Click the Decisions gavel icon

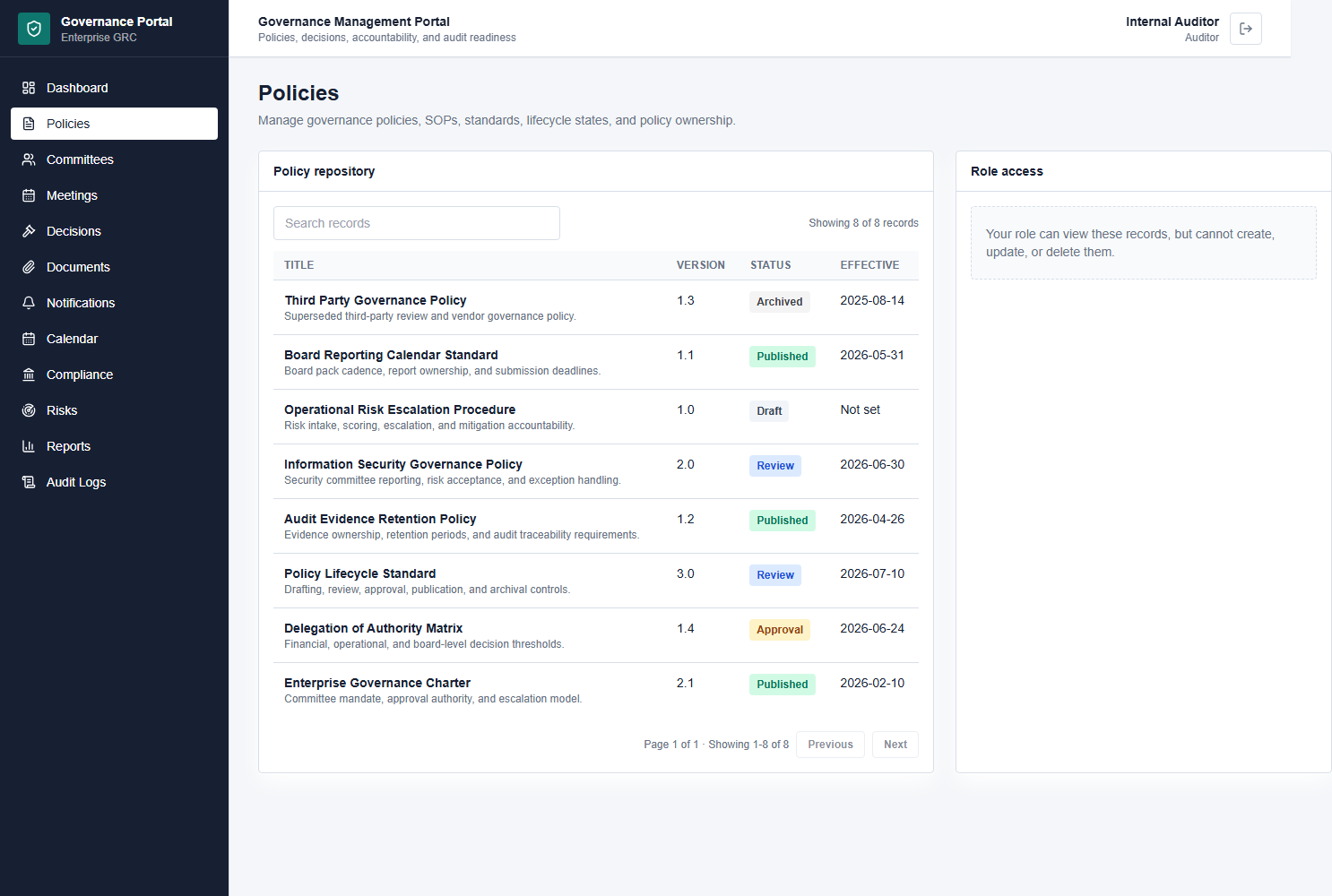[x=29, y=231]
